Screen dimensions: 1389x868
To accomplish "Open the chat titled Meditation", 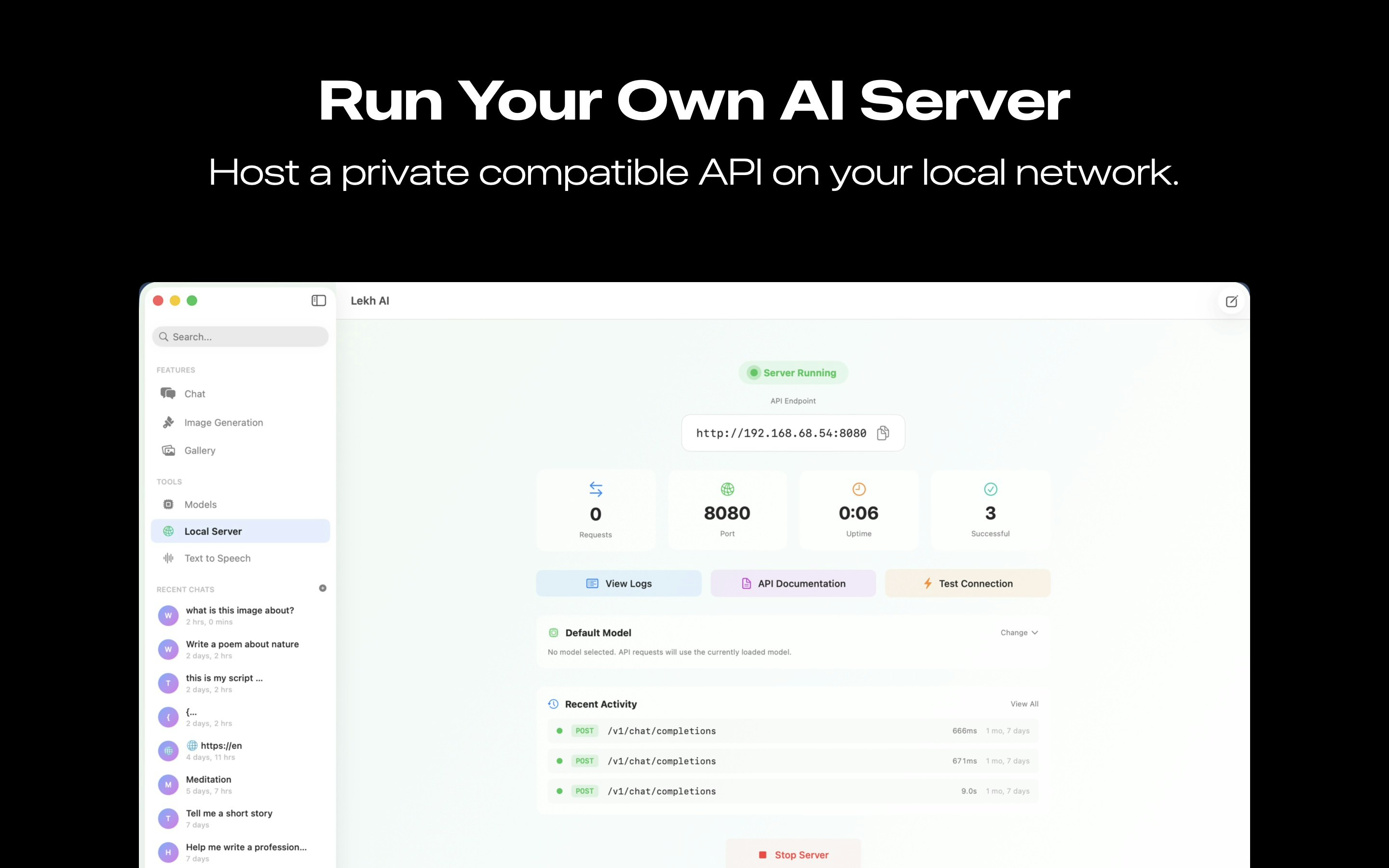I will point(209,784).
